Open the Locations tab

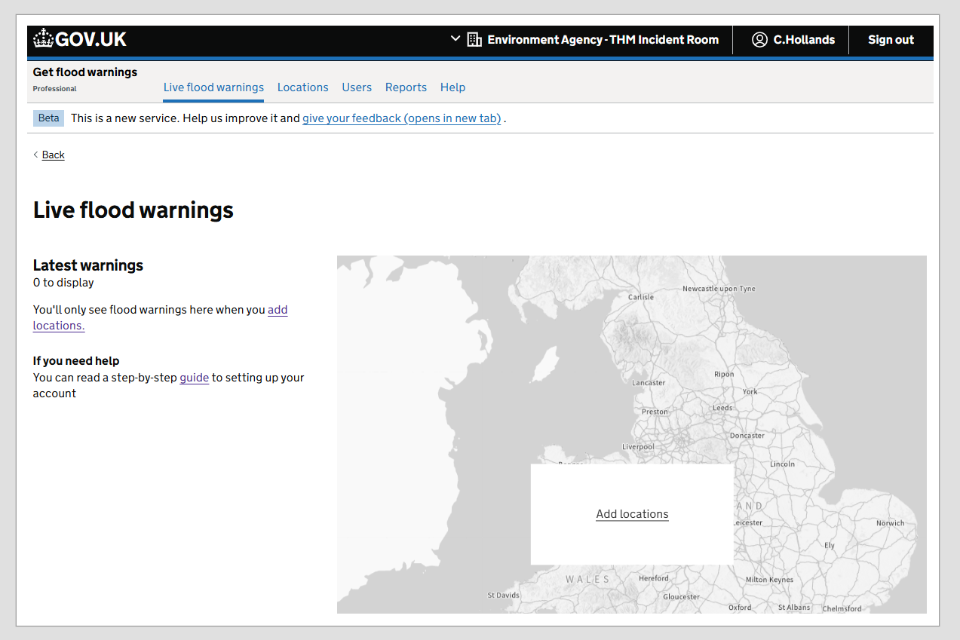pos(302,87)
